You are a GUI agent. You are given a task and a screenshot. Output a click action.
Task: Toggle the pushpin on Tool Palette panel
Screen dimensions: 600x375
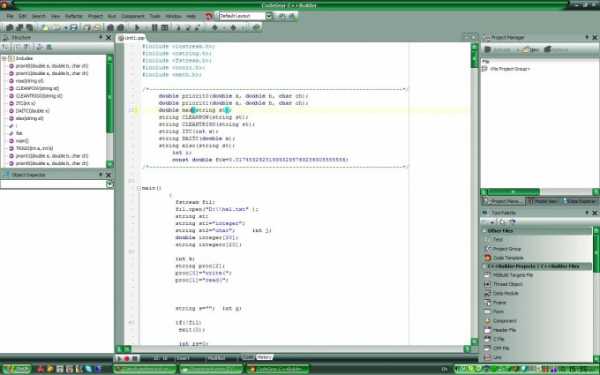tap(587, 212)
